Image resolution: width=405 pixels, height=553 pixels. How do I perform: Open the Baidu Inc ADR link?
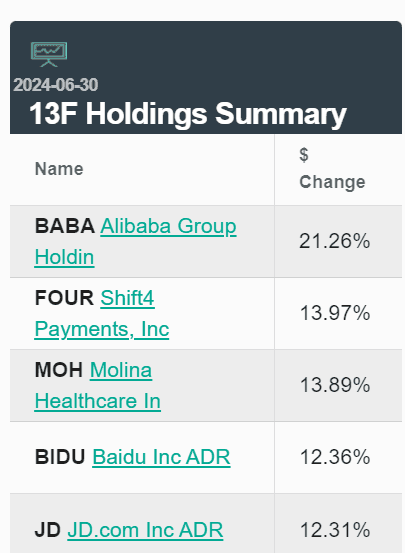(161, 457)
